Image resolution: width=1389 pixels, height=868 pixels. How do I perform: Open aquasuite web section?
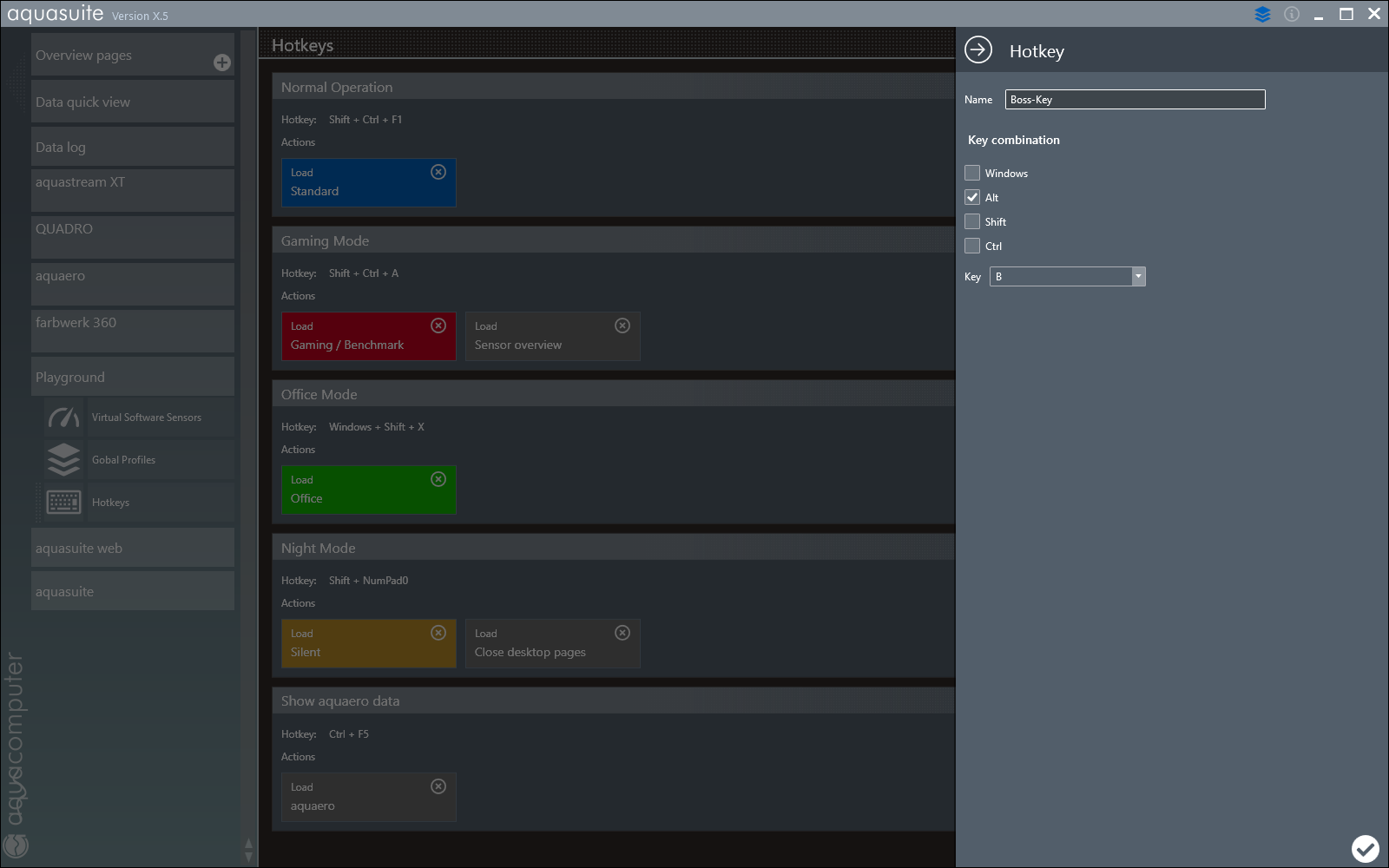(133, 548)
